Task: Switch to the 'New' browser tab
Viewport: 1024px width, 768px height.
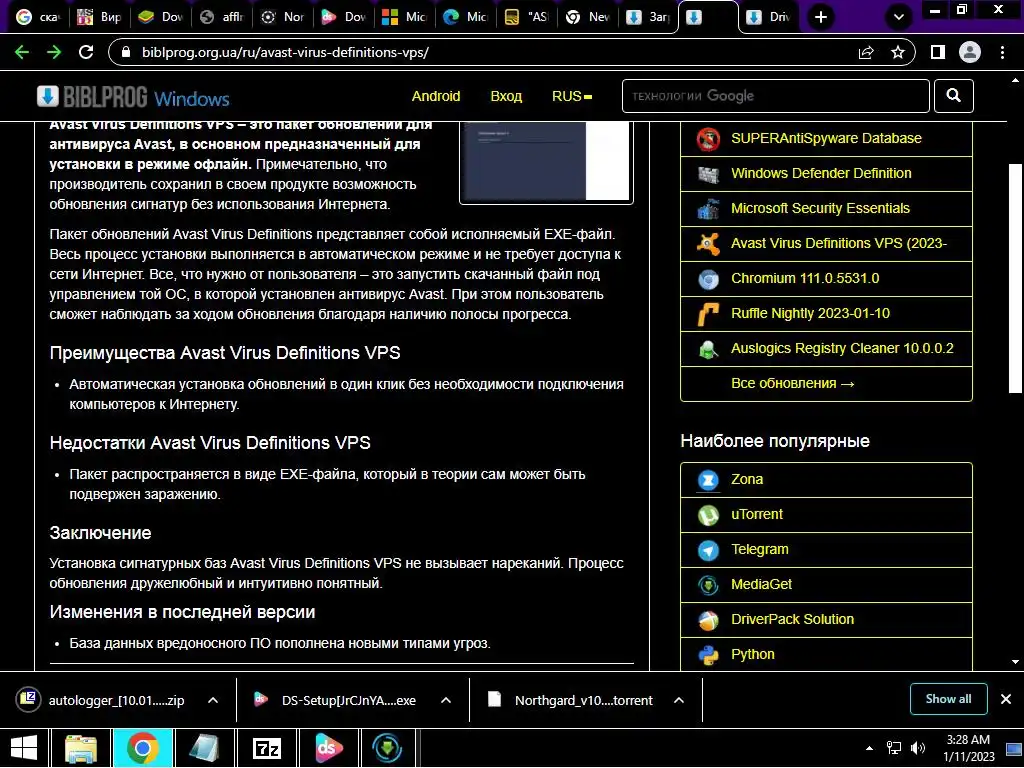Action: 588,17
